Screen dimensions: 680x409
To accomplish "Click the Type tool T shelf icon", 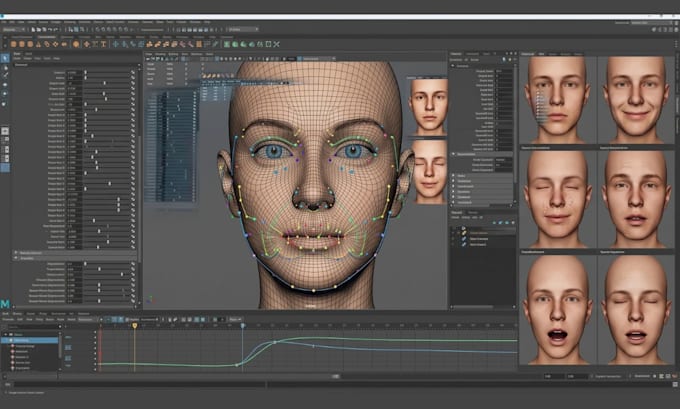I will click(x=103, y=44).
